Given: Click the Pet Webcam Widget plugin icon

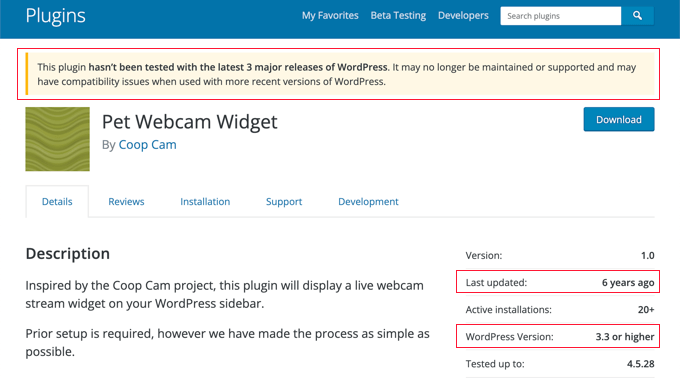Looking at the screenshot, I should [57, 139].
